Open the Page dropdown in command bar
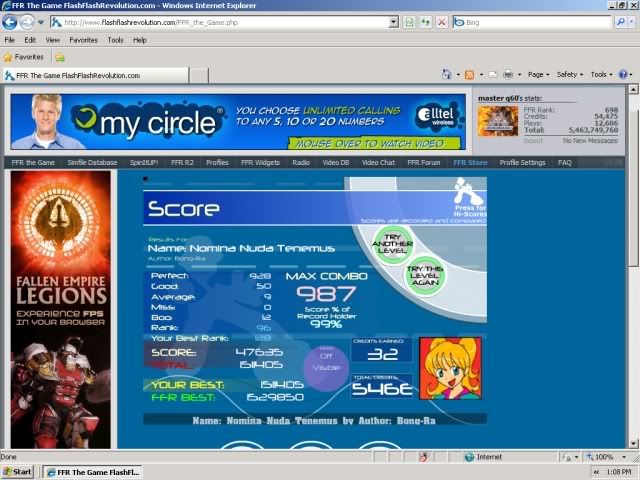Image resolution: width=640 pixels, height=480 pixels. (x=538, y=75)
